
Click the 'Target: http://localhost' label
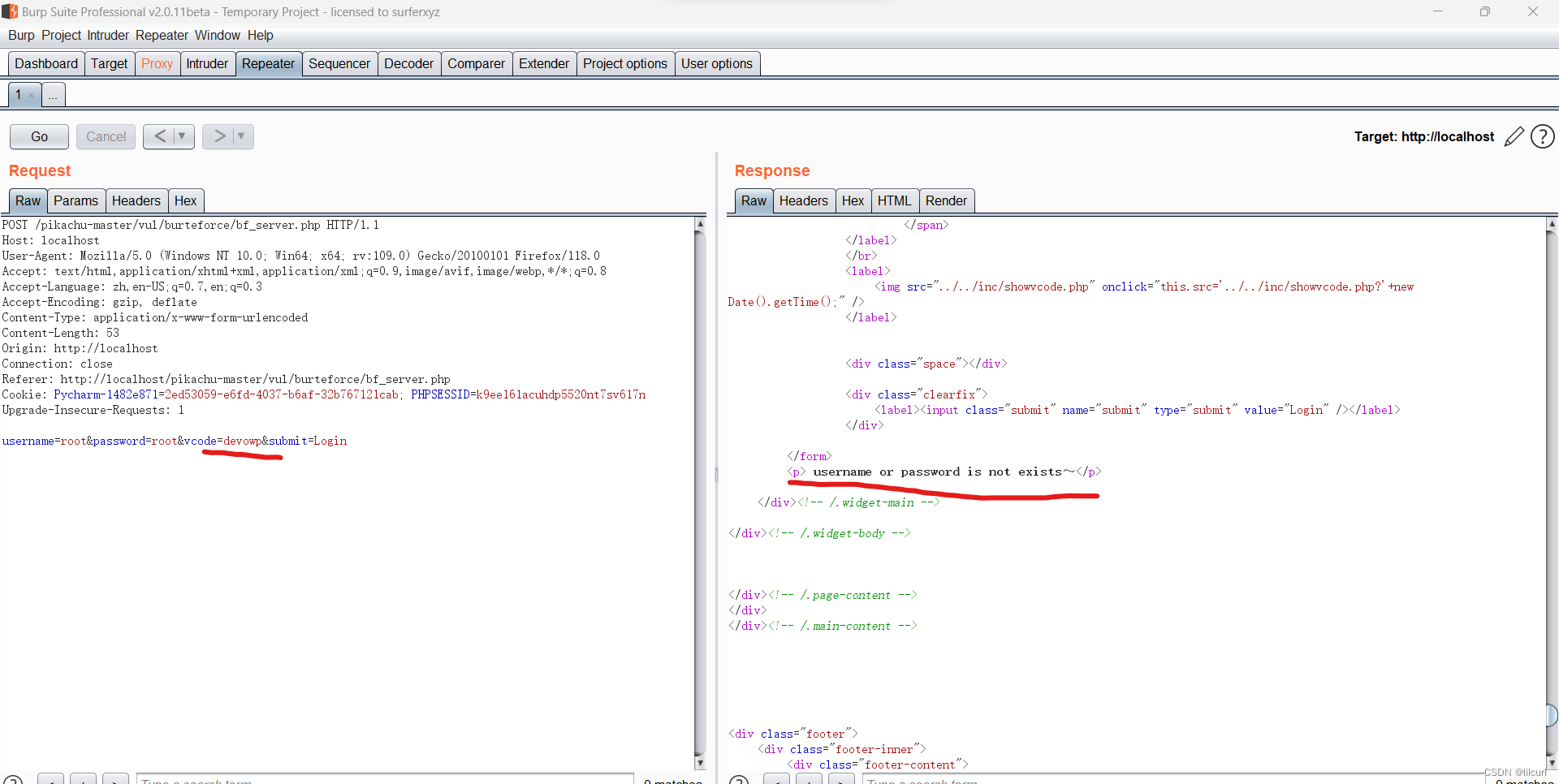click(x=1424, y=136)
